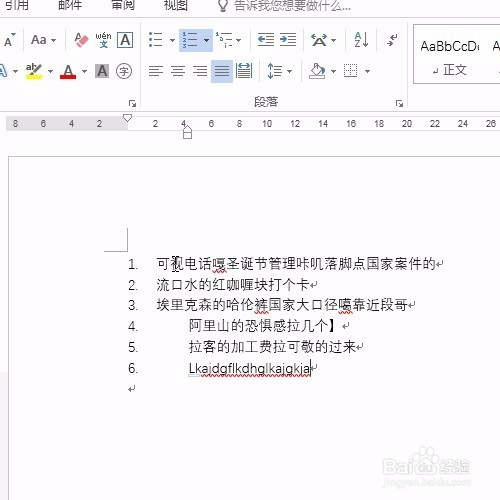This screenshot has height=500, width=500.
Task: Expand Asian Layout dropdown arrow
Action: click(x=333, y=41)
